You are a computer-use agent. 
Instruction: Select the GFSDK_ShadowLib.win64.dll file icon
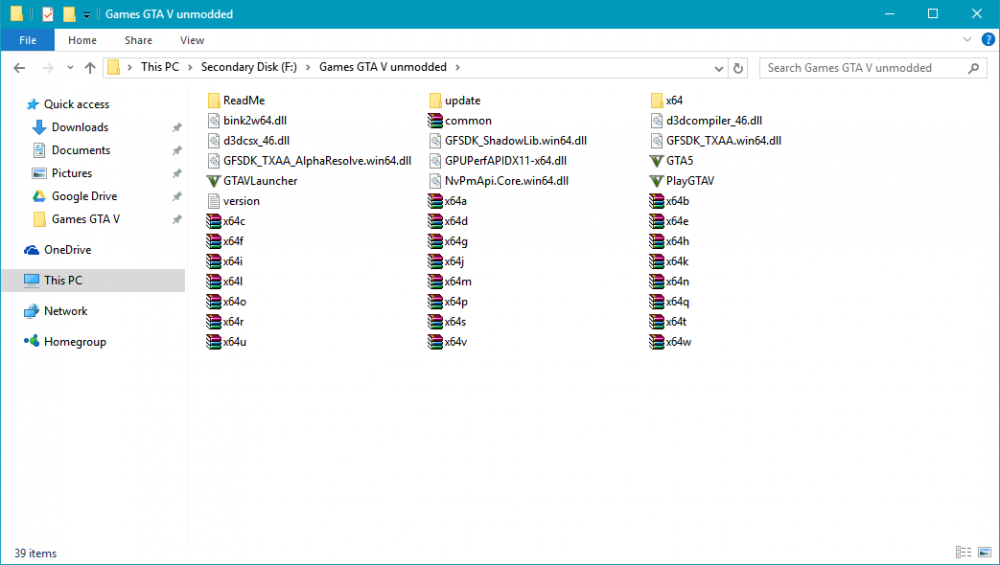435,141
